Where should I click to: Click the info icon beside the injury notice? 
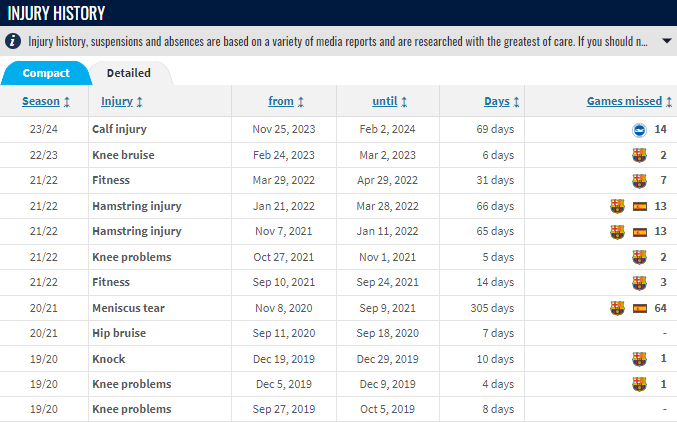[x=13, y=41]
